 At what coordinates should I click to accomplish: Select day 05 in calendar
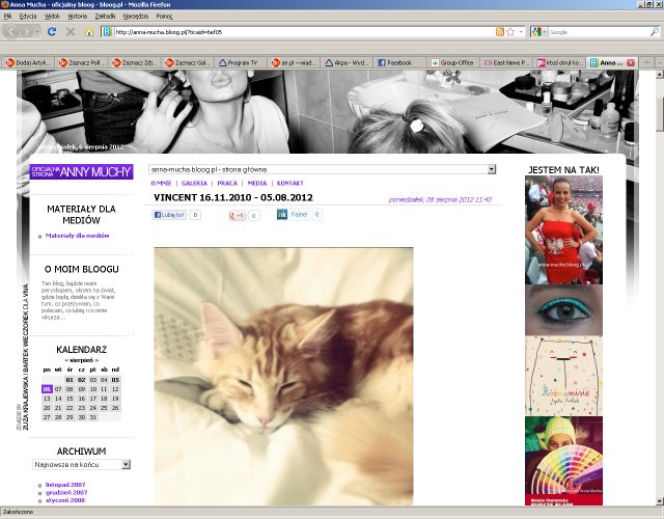coord(115,380)
